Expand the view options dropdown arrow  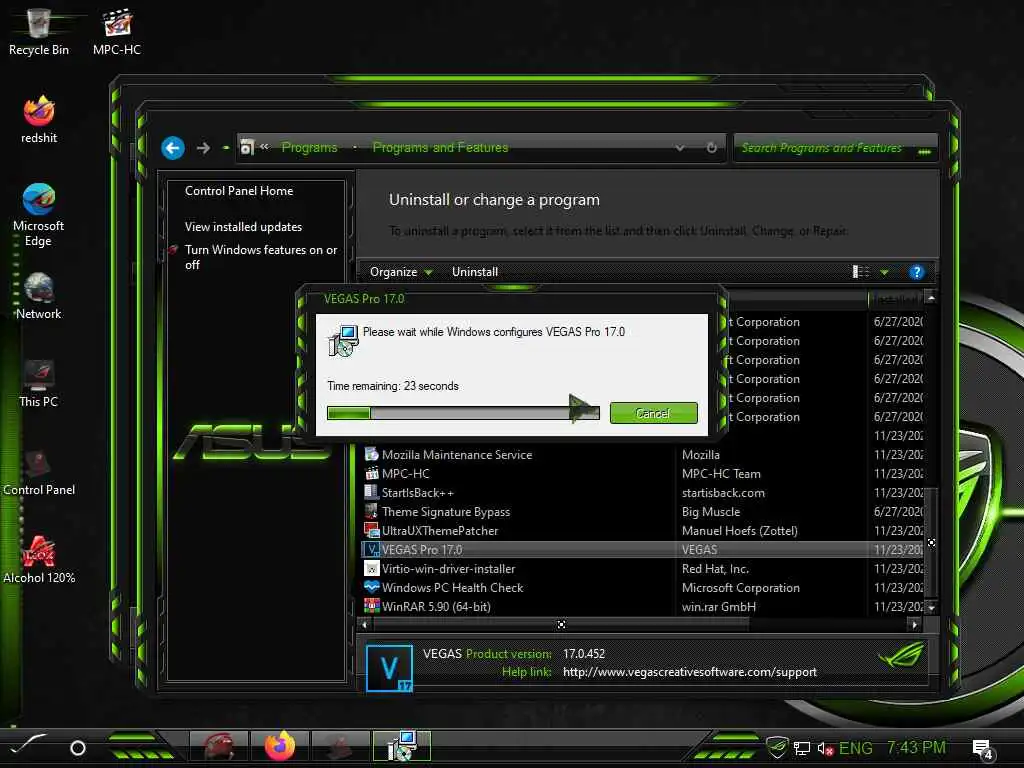(884, 272)
